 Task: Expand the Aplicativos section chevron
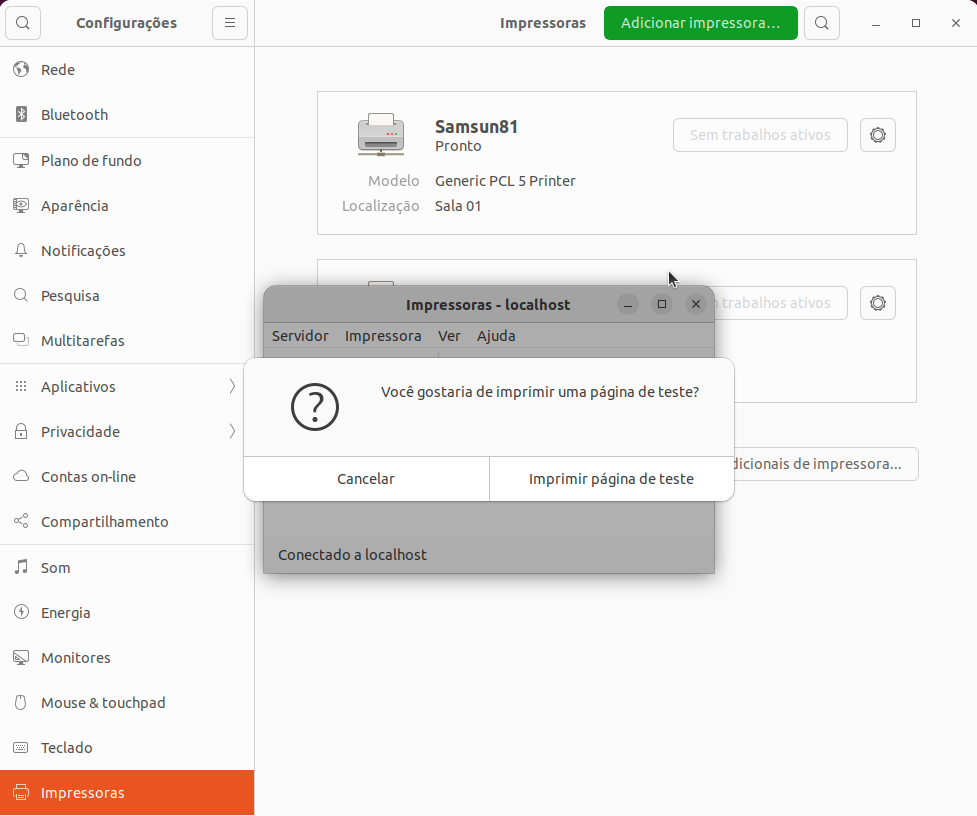tap(232, 387)
